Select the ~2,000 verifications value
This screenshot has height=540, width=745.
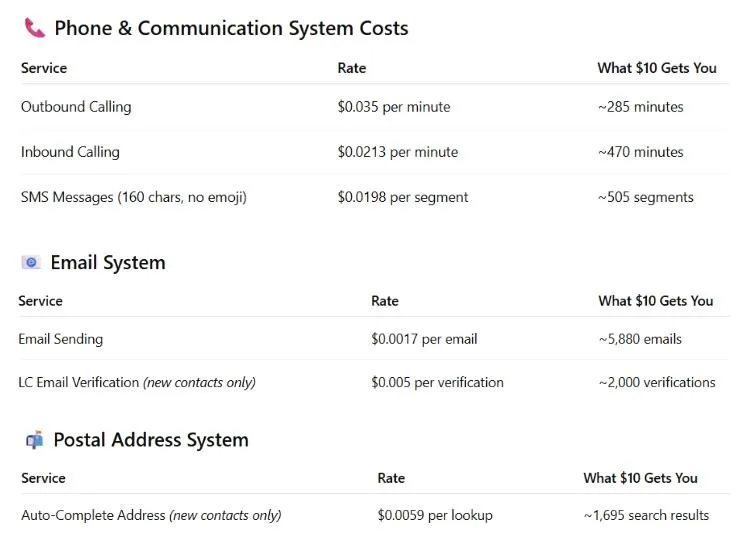click(x=657, y=382)
